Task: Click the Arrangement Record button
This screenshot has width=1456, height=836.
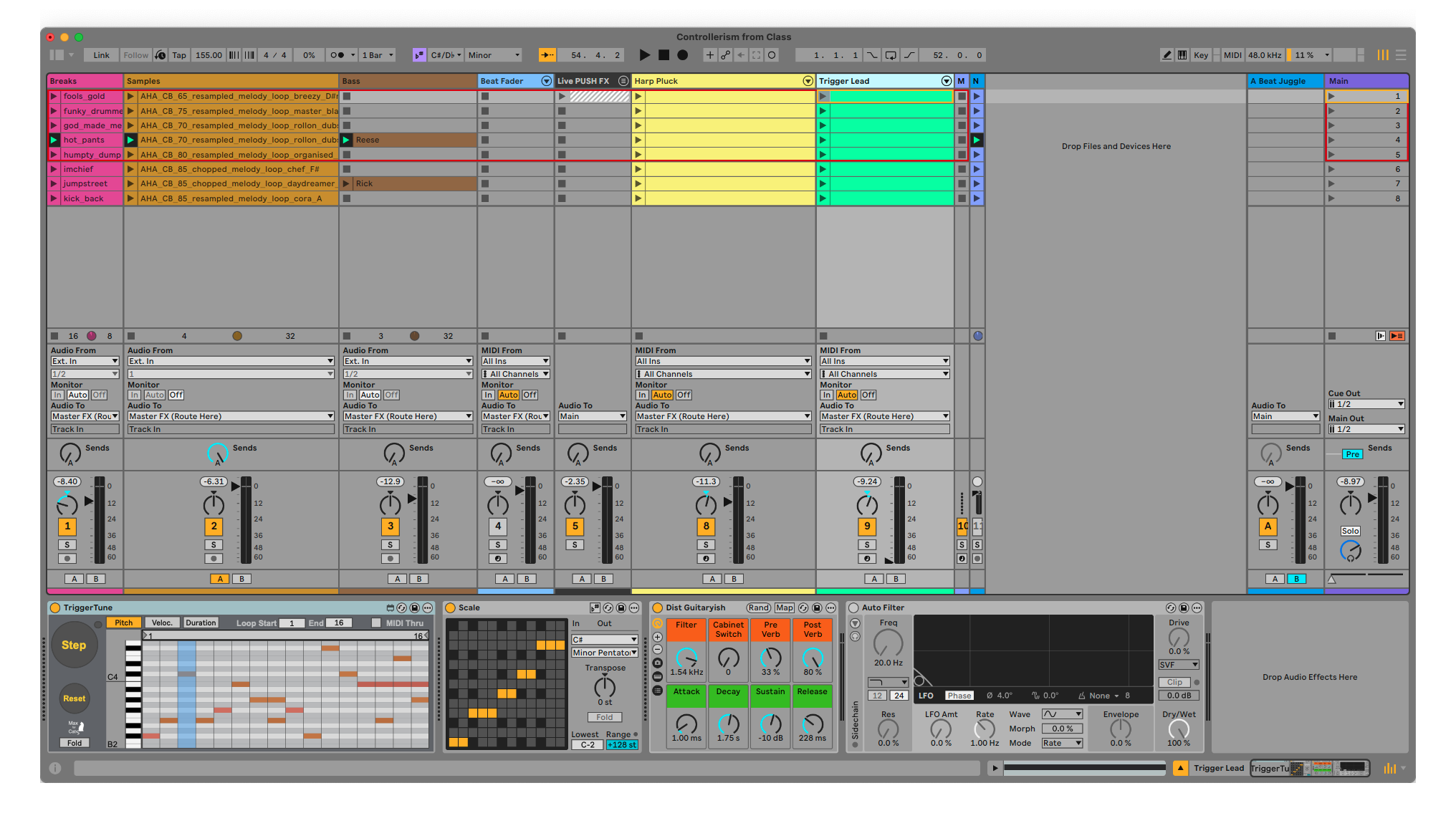Action: point(682,55)
